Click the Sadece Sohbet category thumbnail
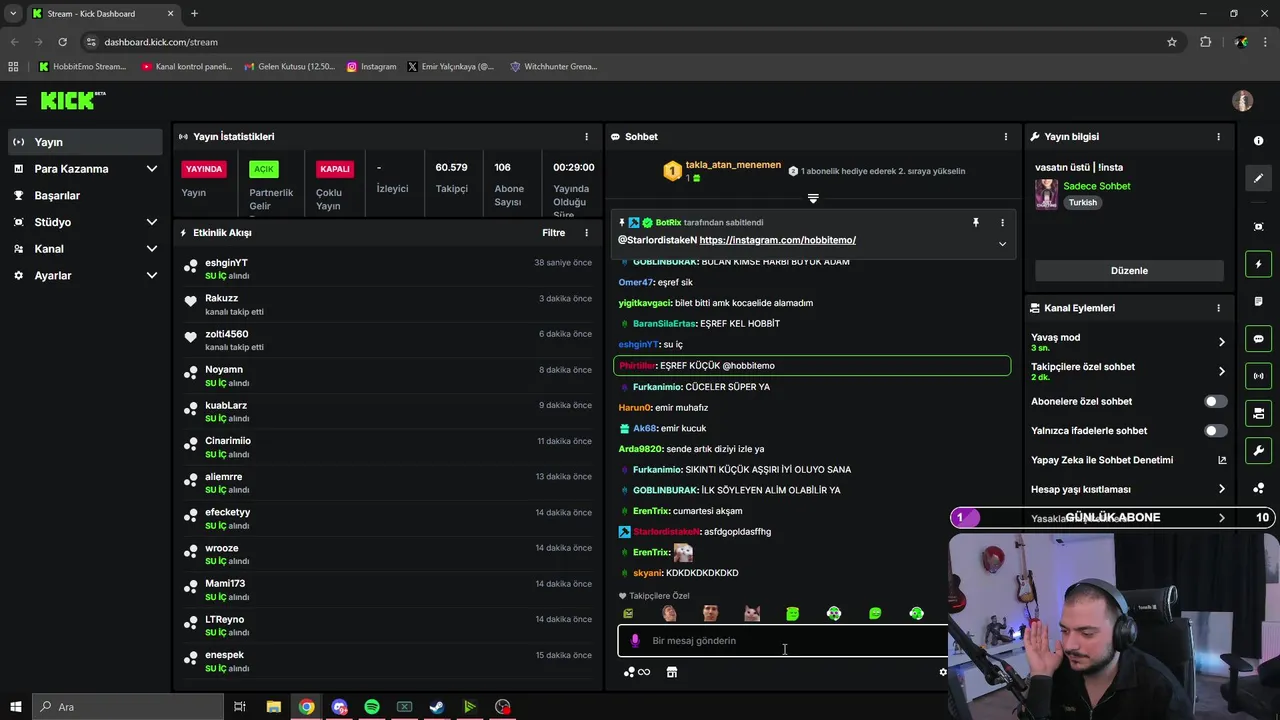The height and width of the screenshot is (720, 1280). tap(1046, 194)
